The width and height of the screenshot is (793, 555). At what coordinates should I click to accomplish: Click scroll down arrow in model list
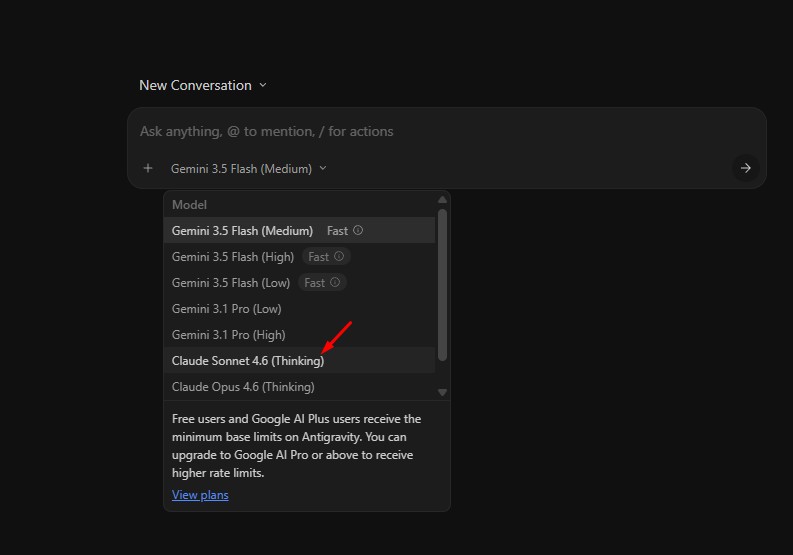pyautogui.click(x=442, y=393)
